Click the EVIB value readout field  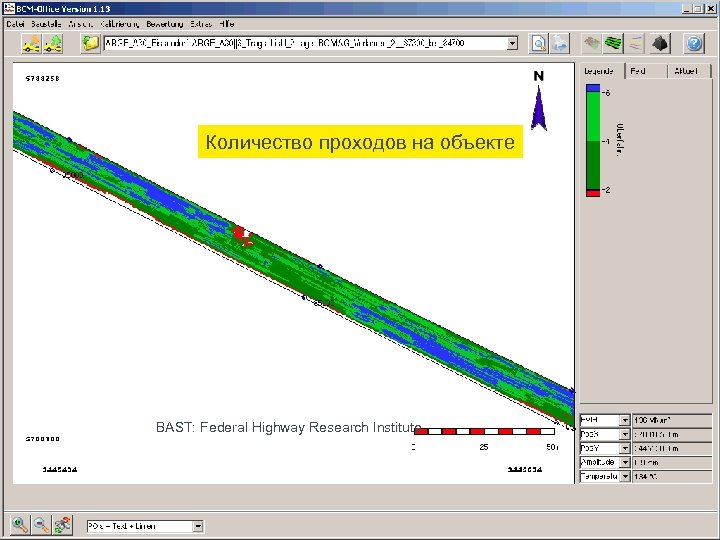[x=672, y=420]
